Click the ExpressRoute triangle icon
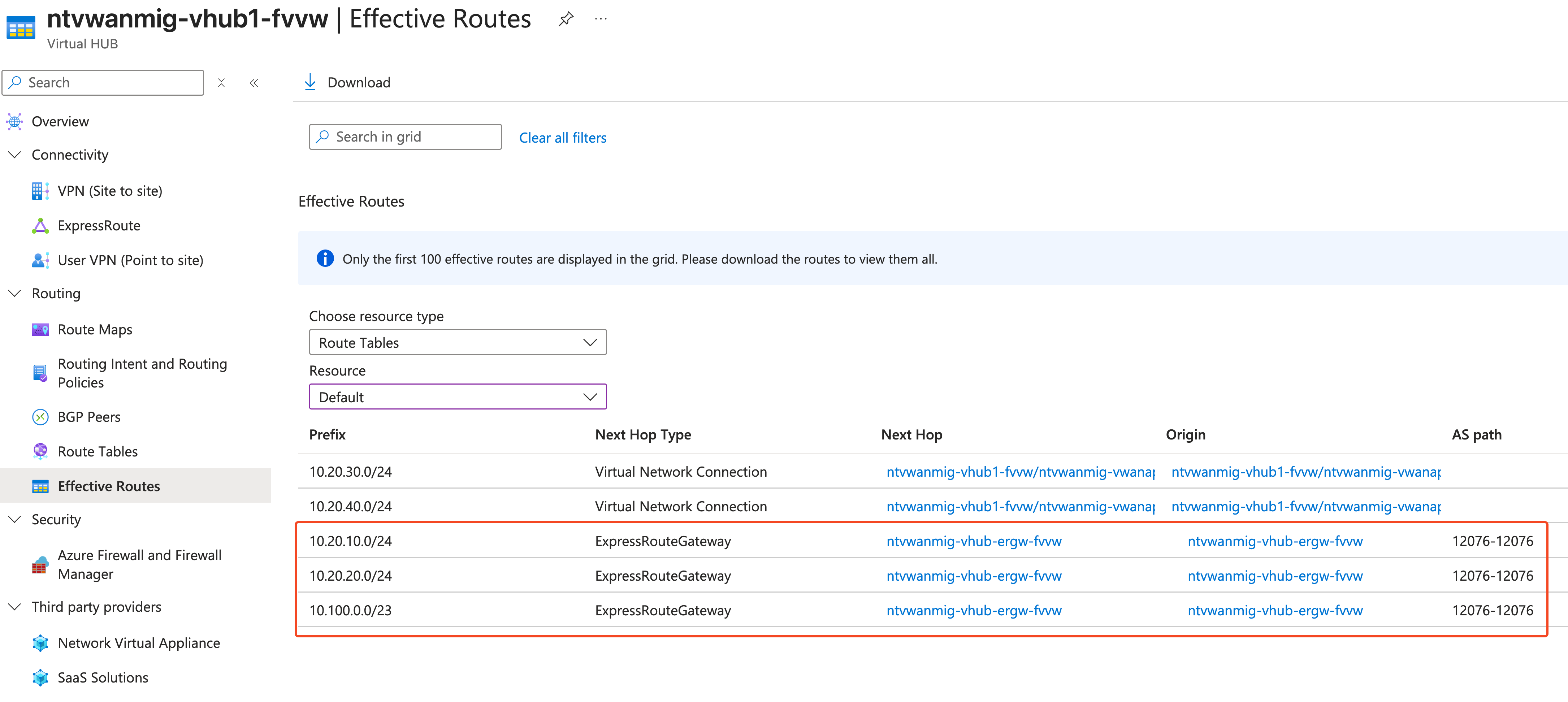Screen dimensions: 1568x702 point(40,226)
